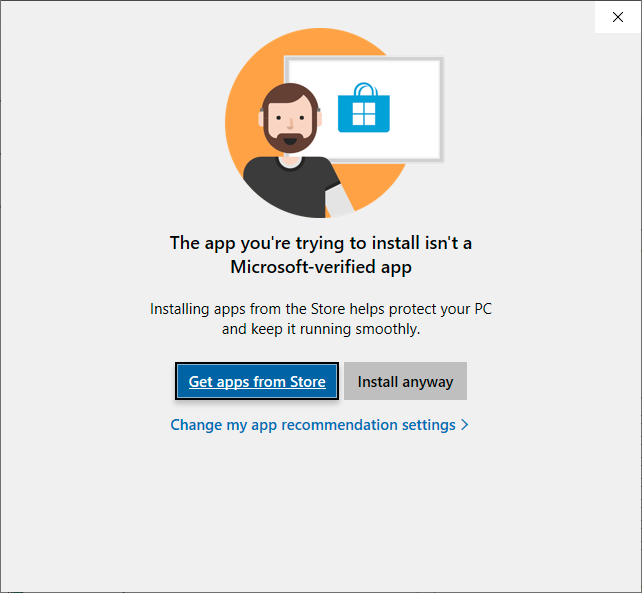
Task: Click the chevron after recommendation settings
Action: (x=465, y=425)
